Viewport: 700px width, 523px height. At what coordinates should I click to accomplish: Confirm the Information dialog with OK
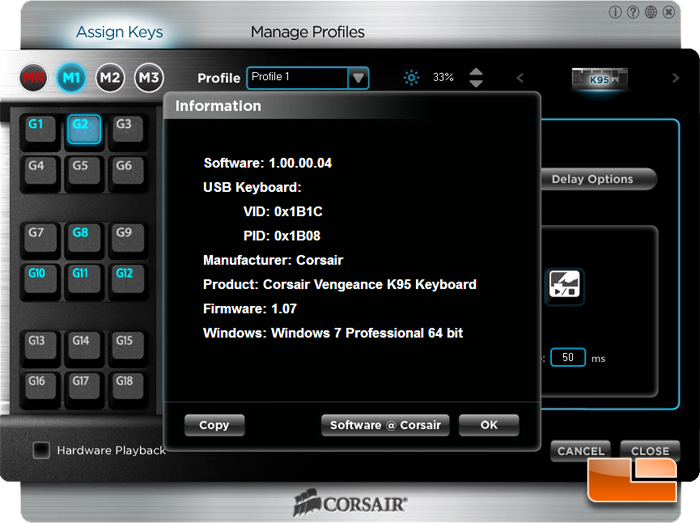(489, 425)
